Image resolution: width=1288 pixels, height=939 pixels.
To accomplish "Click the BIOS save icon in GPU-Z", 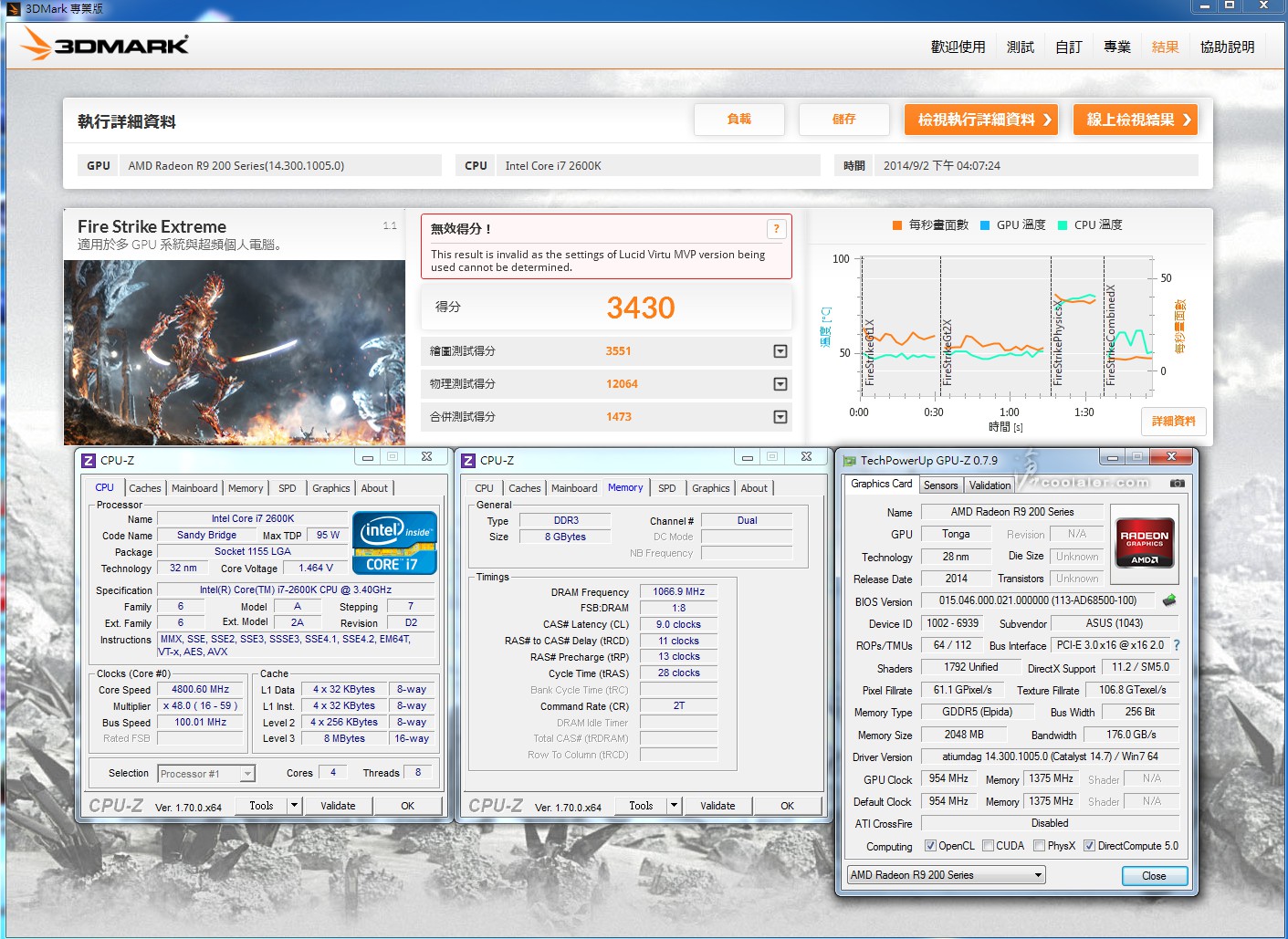I will click(x=1169, y=600).
